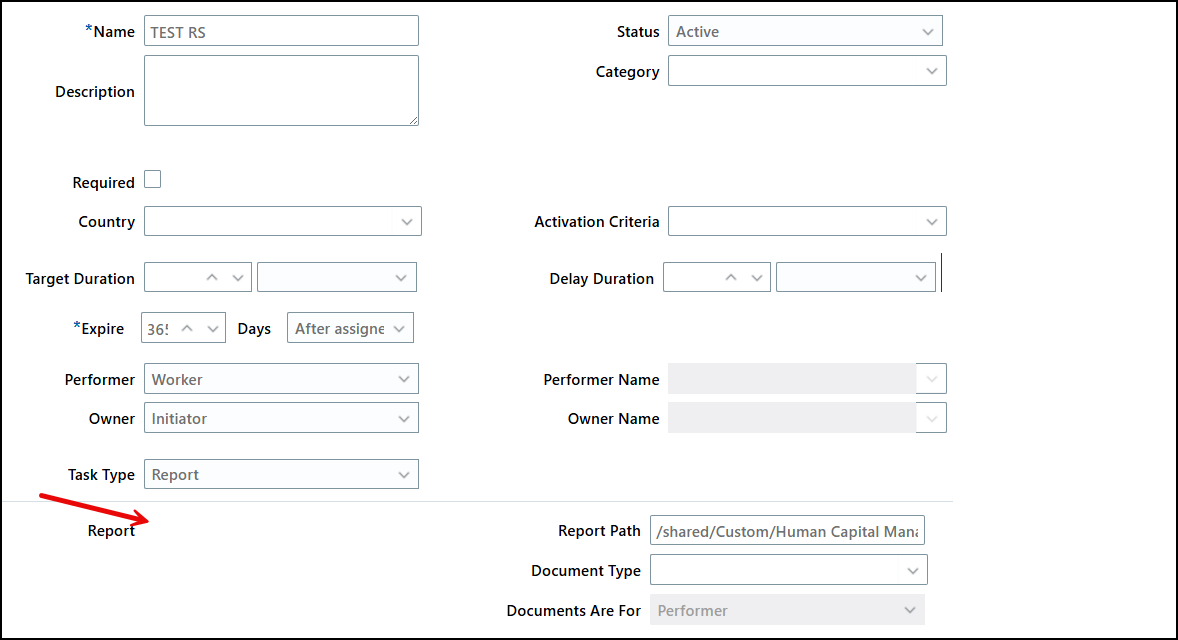Increase the Target Duration value with the up arrow
The width and height of the screenshot is (1178, 640).
[212, 278]
